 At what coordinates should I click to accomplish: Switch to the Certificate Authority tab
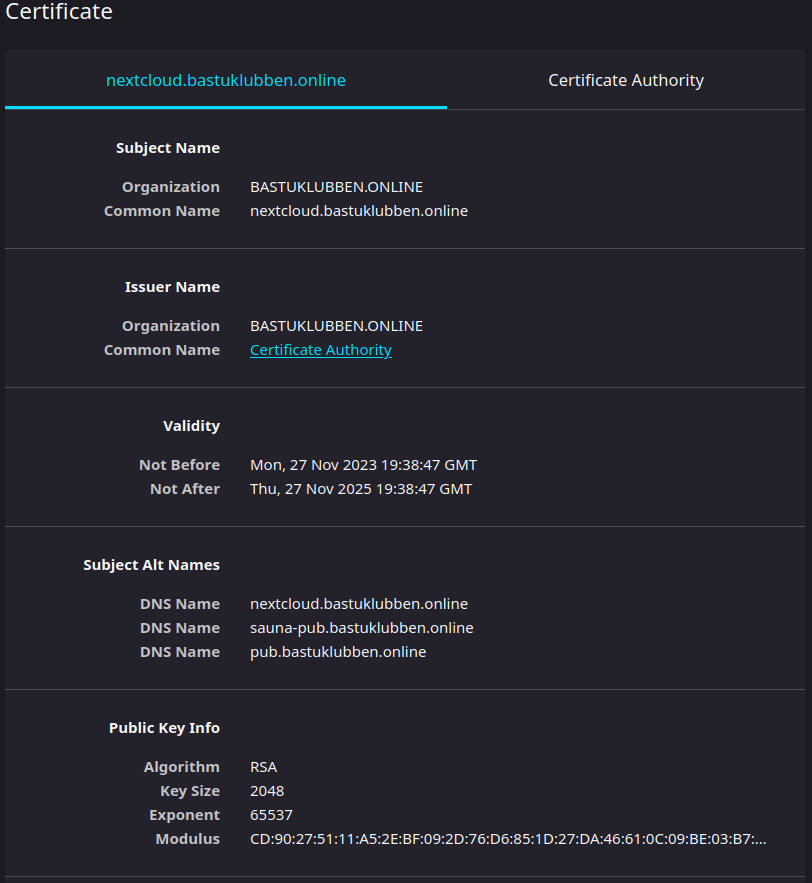[626, 80]
